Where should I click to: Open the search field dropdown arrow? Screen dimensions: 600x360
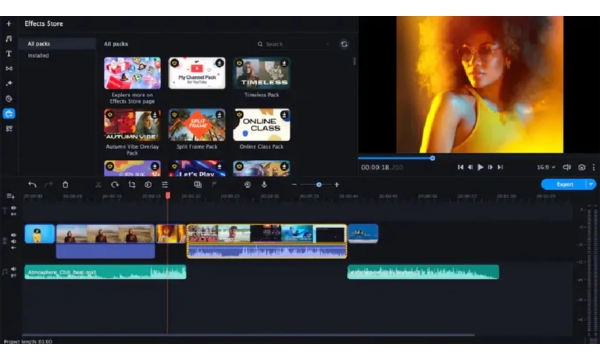pyautogui.click(x=328, y=44)
